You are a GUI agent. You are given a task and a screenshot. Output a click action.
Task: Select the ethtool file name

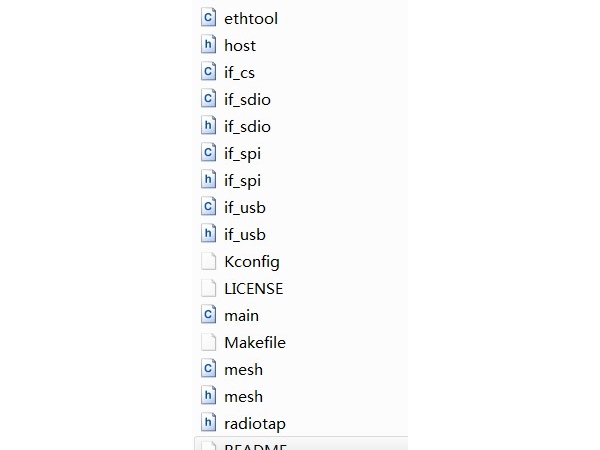click(251, 18)
